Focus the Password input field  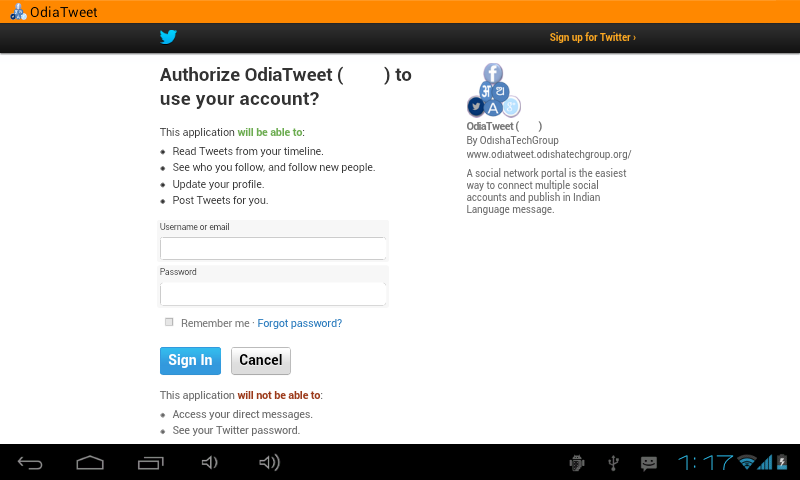click(x=273, y=294)
